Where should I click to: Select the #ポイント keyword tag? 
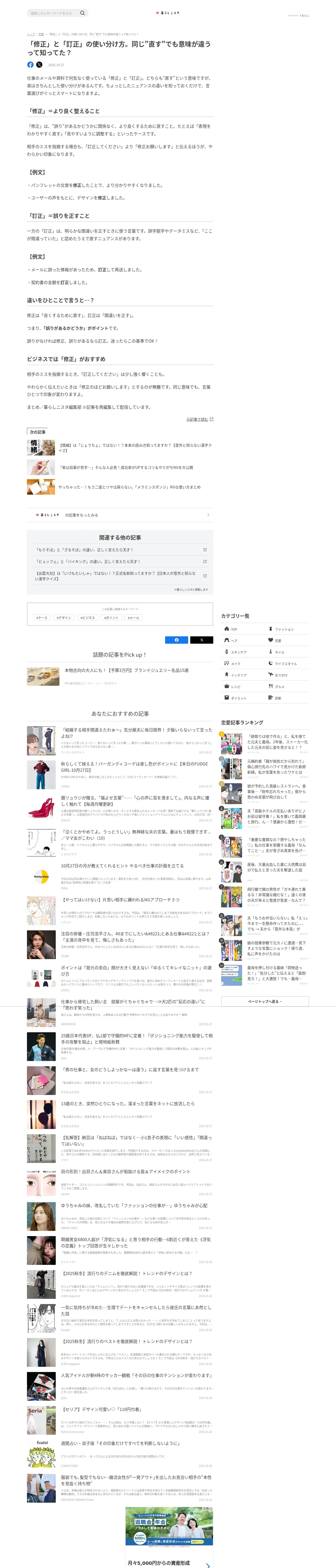[x=111, y=618]
